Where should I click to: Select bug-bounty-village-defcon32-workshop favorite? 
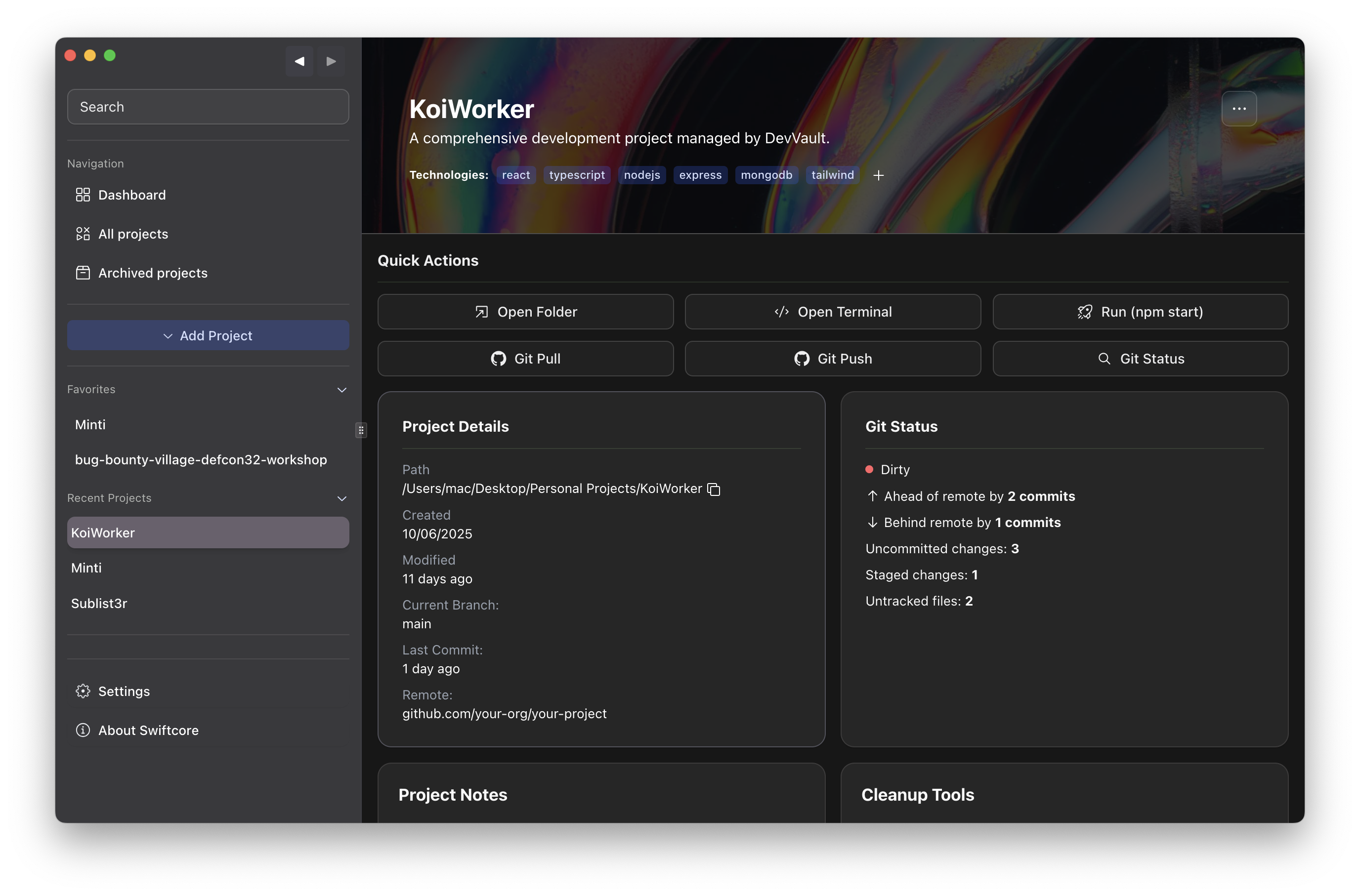tap(201, 459)
